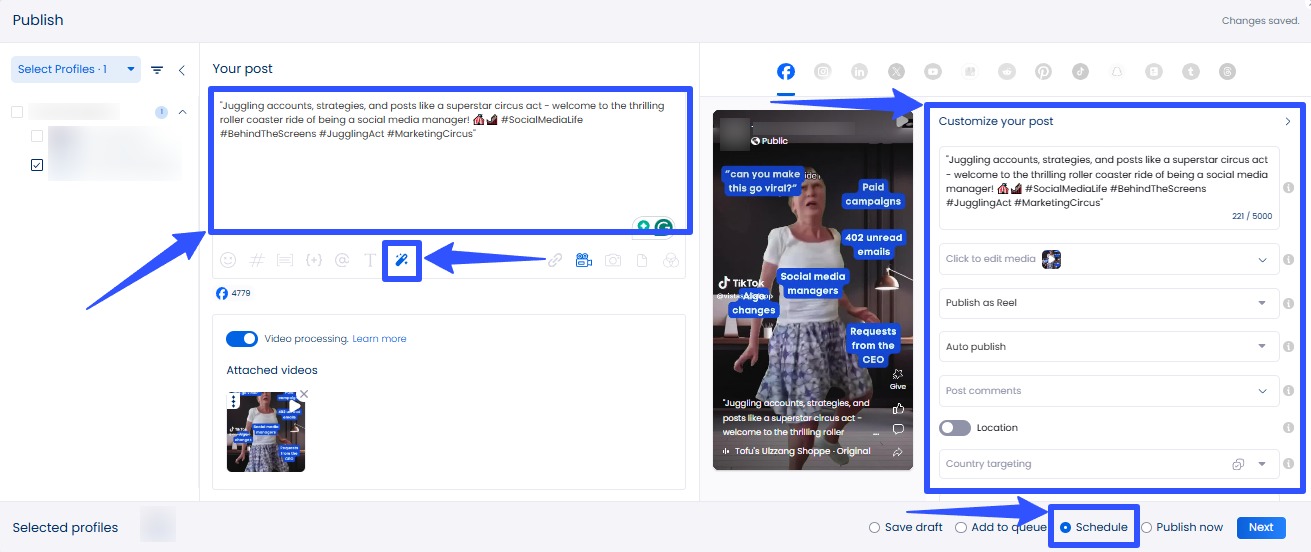The width and height of the screenshot is (1311, 552).
Task: Remove the attached video thumbnail
Action: tap(304, 395)
